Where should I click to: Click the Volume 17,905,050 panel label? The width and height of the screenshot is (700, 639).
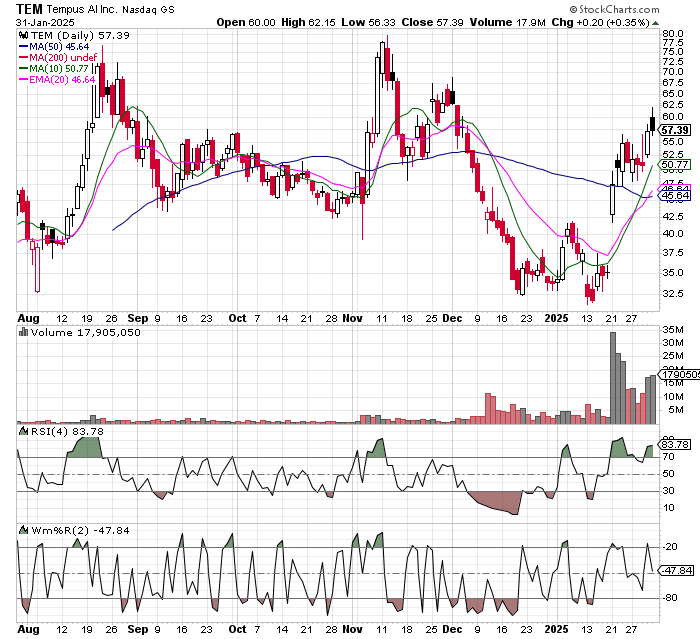pos(86,332)
